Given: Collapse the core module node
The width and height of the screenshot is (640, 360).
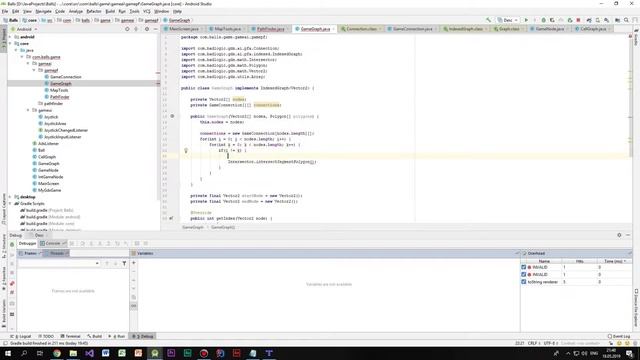Looking at the screenshot, I should [x=10, y=43].
